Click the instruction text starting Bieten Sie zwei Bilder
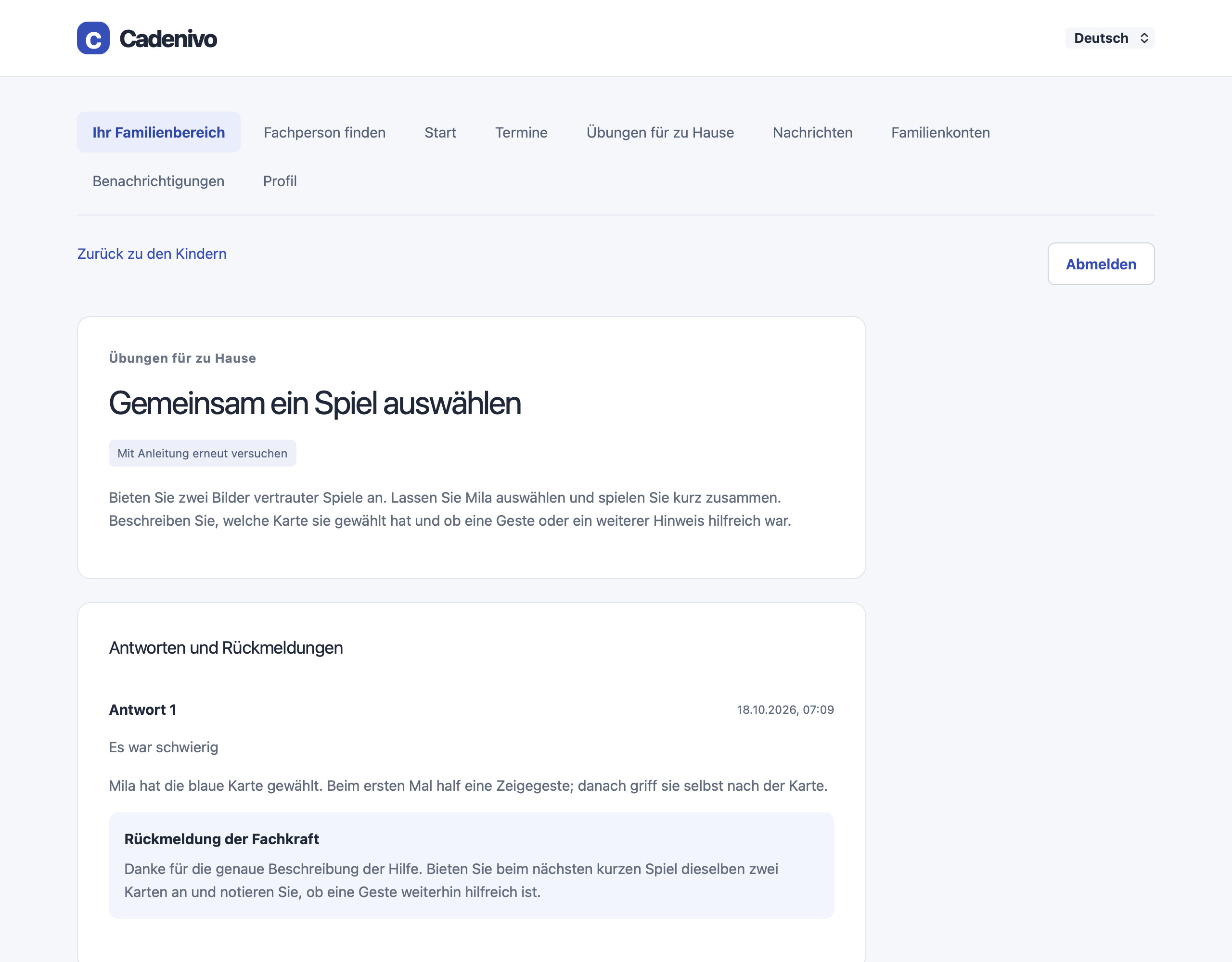This screenshot has height=962, width=1232. click(450, 508)
